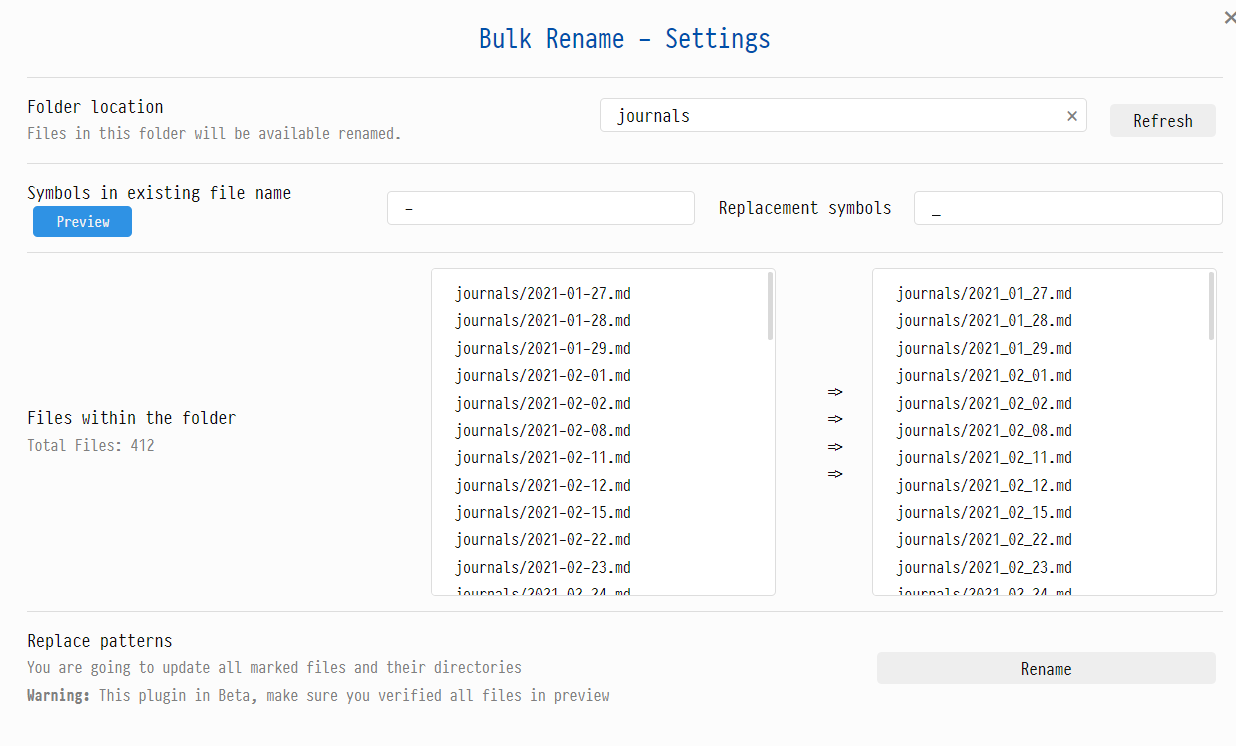Click the Total Files: 412 label
Screen dimensions: 1236x746
click(x=91, y=446)
